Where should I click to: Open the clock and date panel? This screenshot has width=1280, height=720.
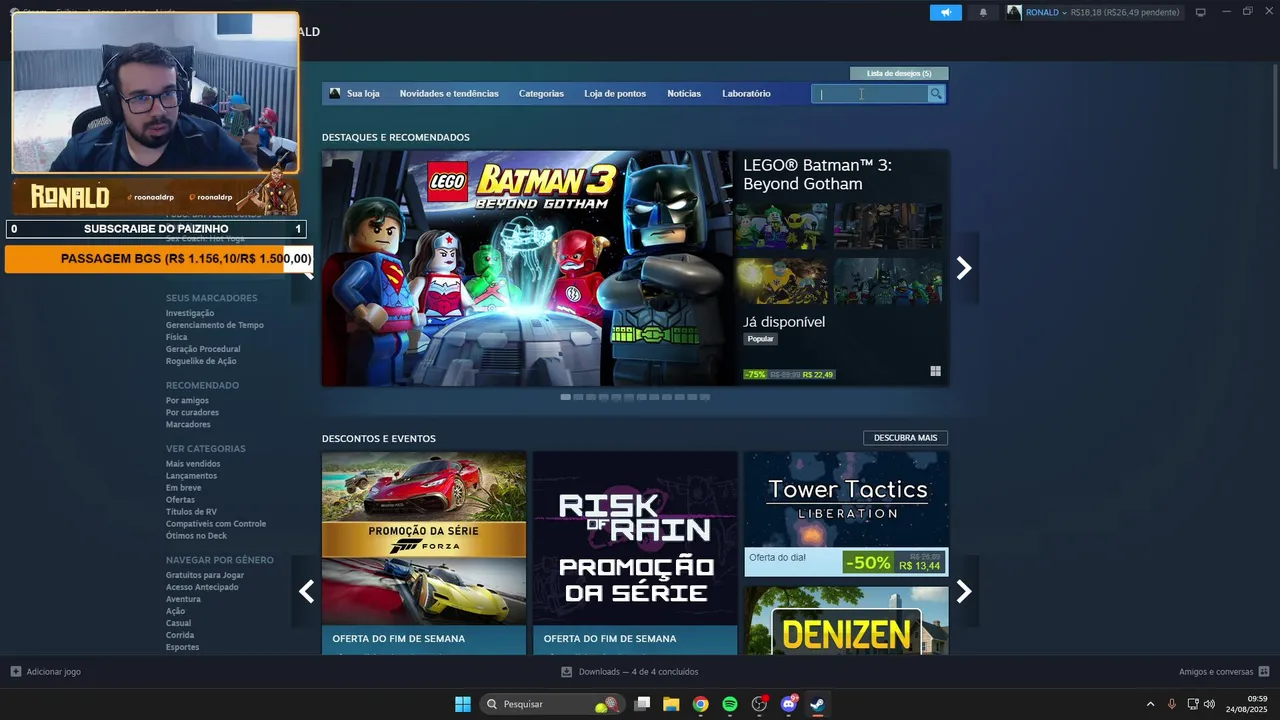tap(1247, 704)
